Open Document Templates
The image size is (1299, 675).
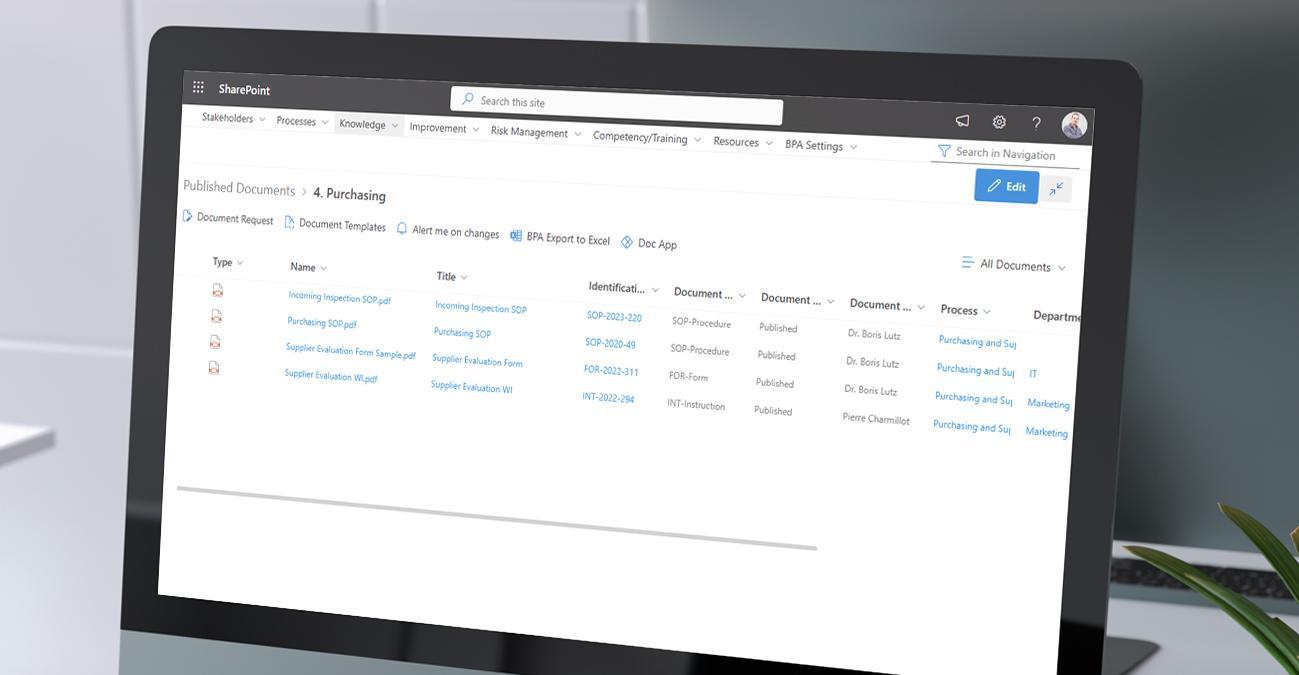coord(335,224)
